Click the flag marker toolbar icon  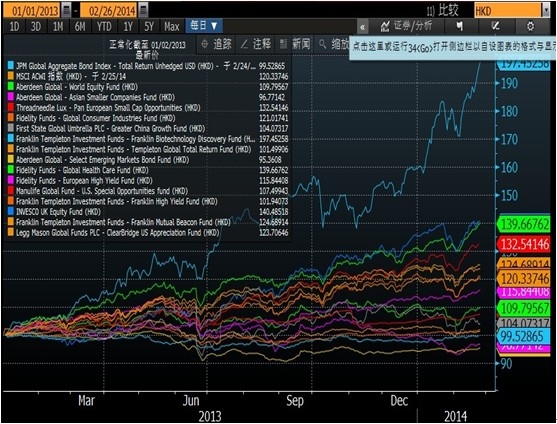pos(460,26)
